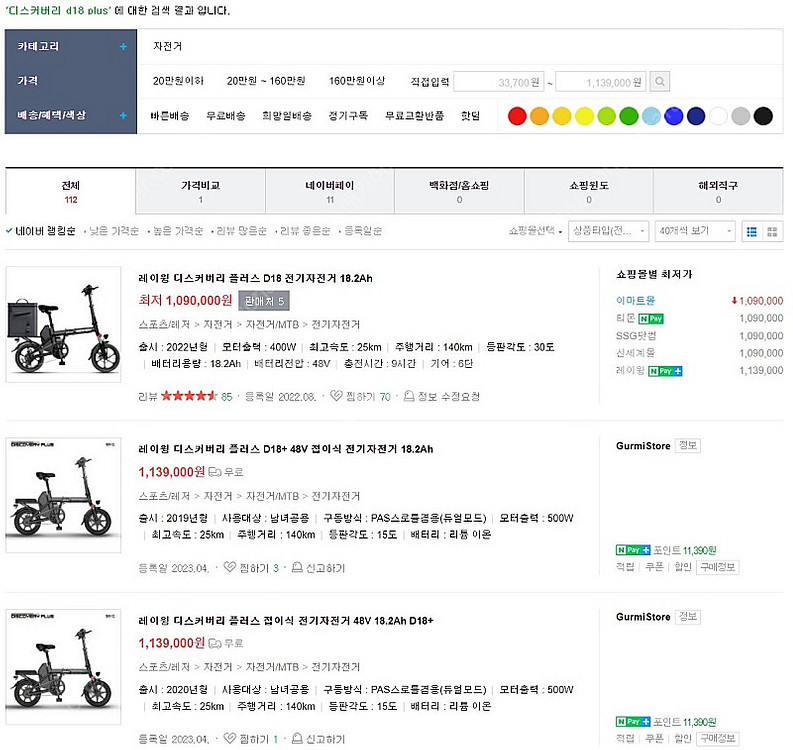Click 구매정보 button on second product
The height and width of the screenshot is (750, 793).
[x=717, y=567]
